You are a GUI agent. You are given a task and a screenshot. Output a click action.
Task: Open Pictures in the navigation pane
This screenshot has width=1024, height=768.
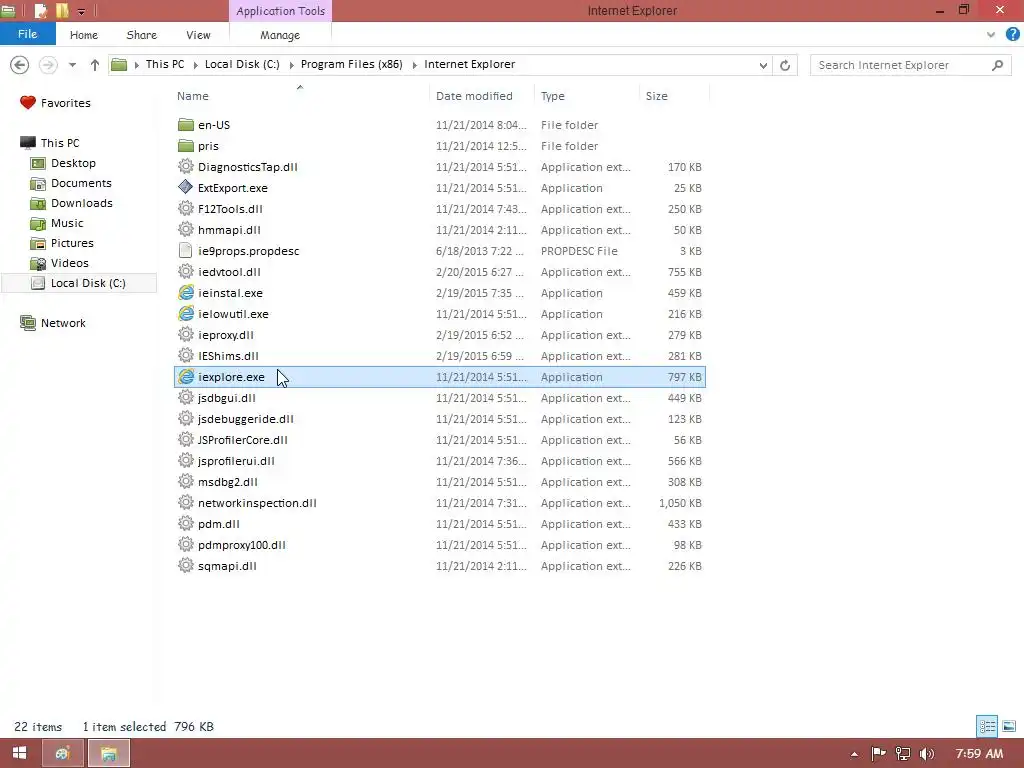(72, 243)
